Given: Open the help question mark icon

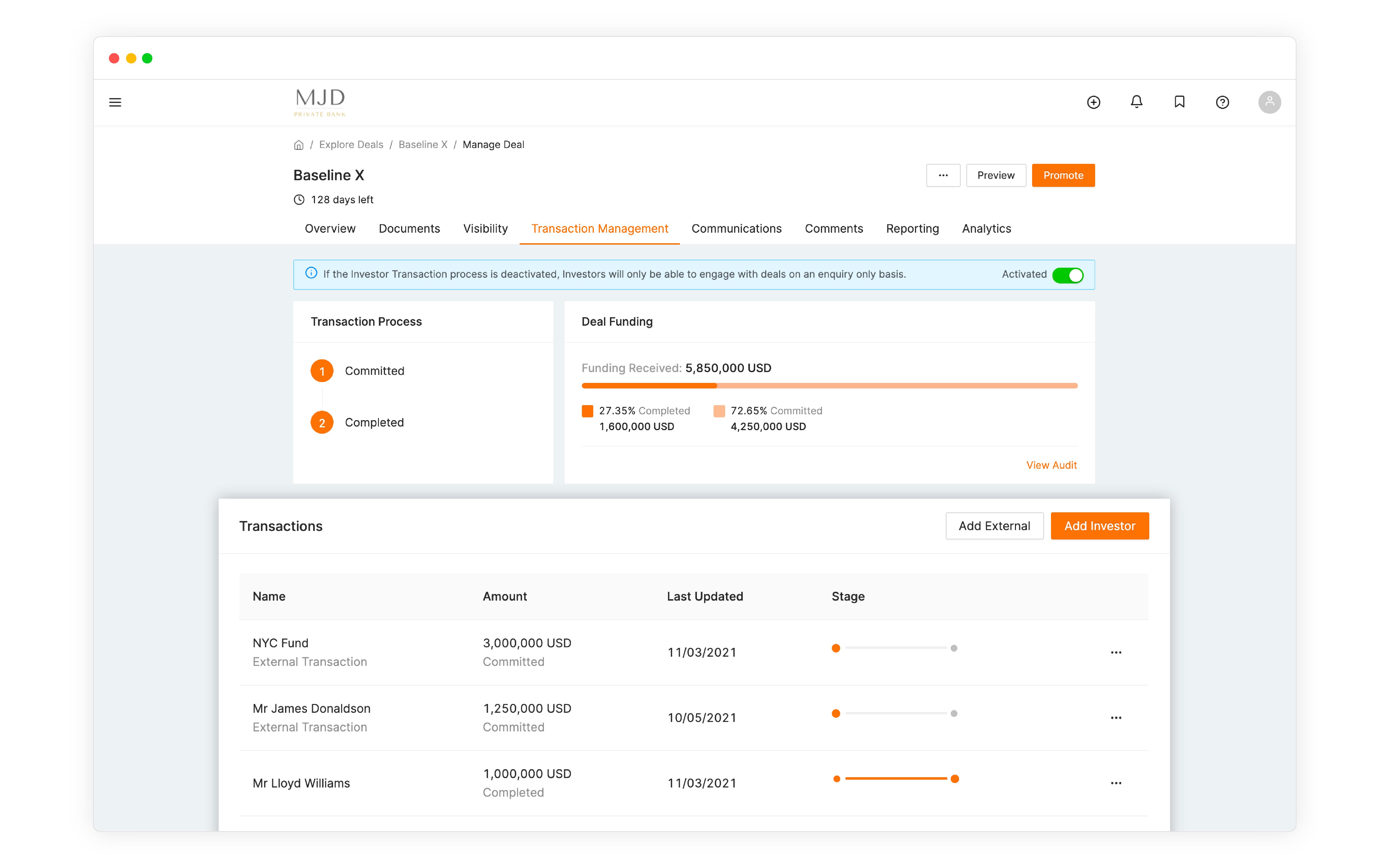Looking at the screenshot, I should click(1222, 102).
